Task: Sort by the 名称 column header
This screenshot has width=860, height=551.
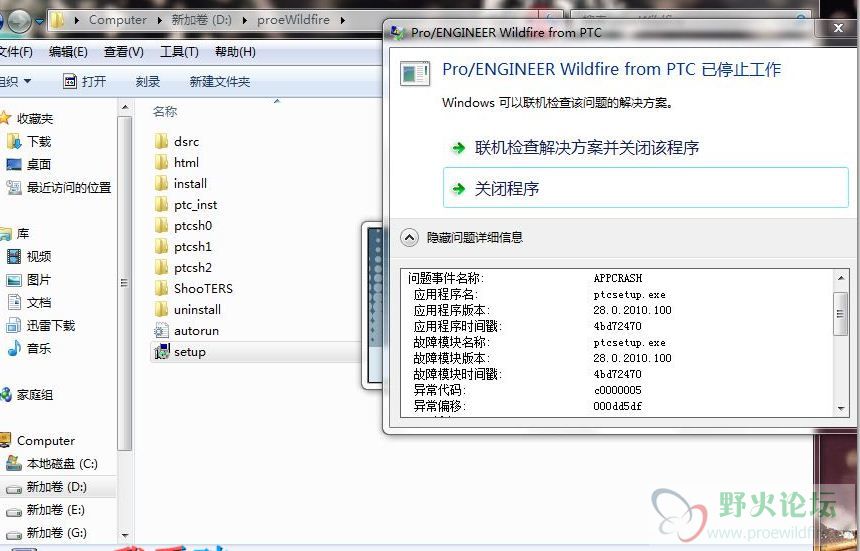Action: (165, 111)
